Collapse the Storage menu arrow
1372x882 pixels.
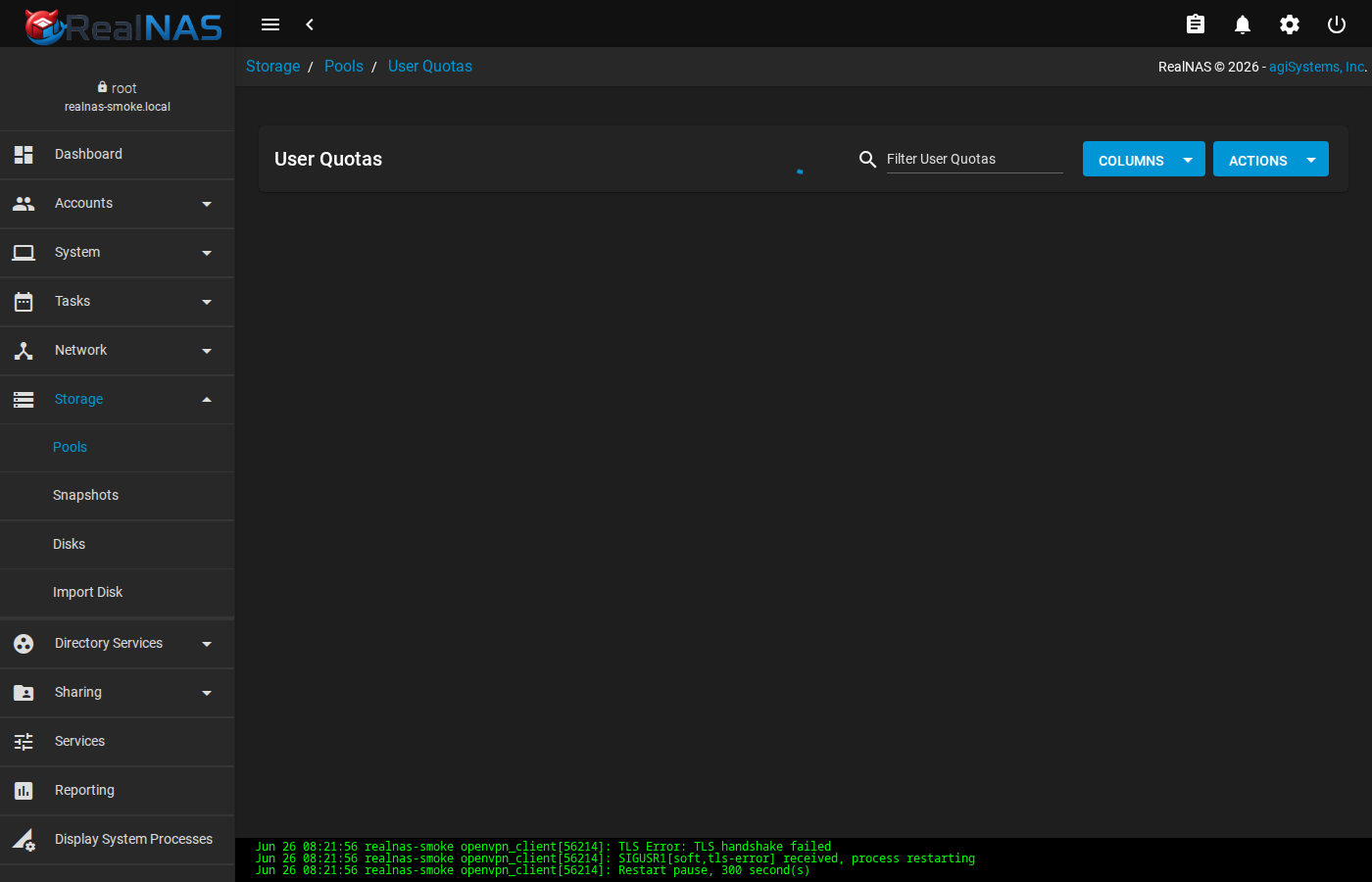pos(207,399)
